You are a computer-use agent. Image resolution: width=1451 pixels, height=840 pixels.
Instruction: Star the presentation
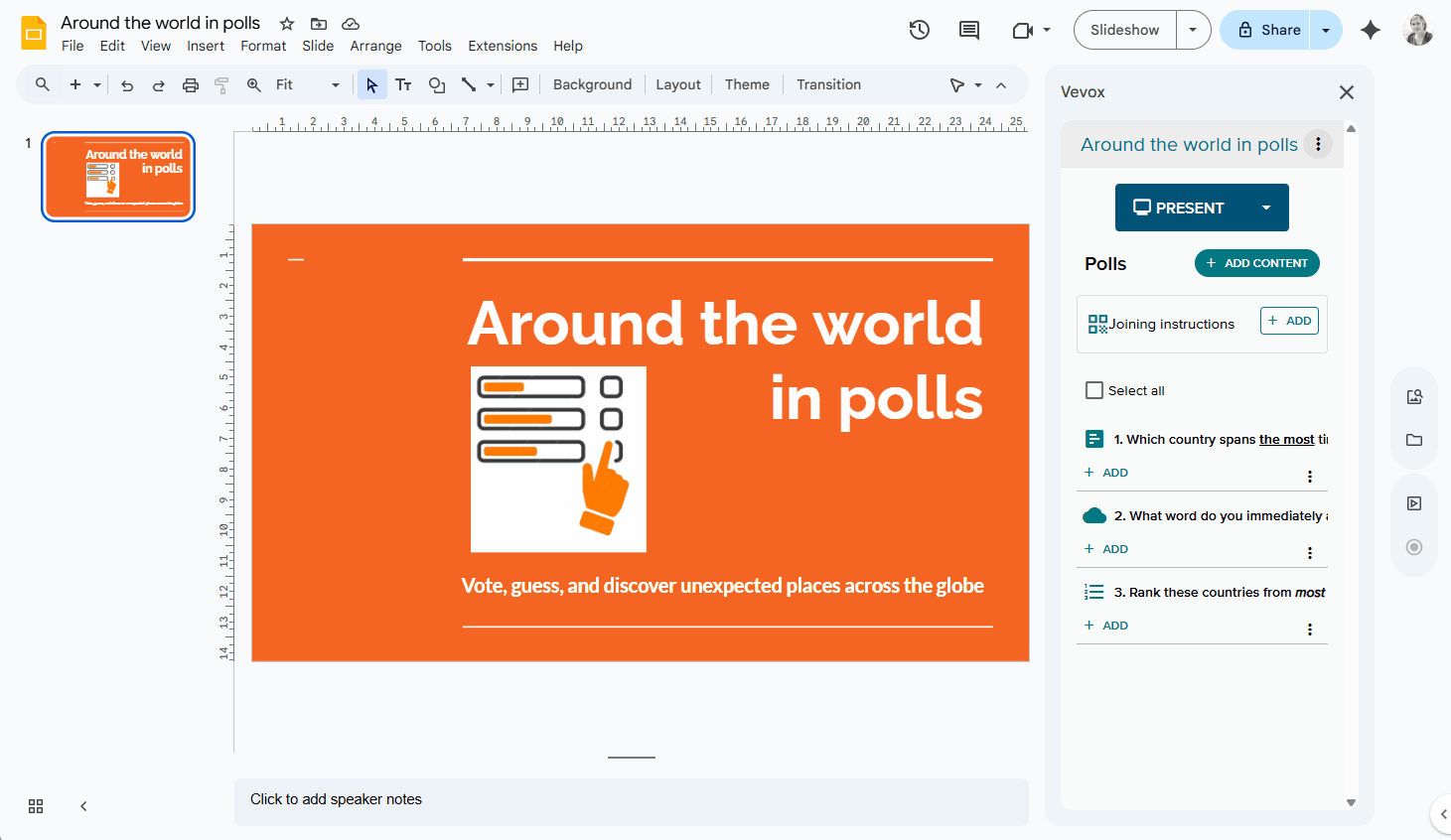click(x=286, y=22)
